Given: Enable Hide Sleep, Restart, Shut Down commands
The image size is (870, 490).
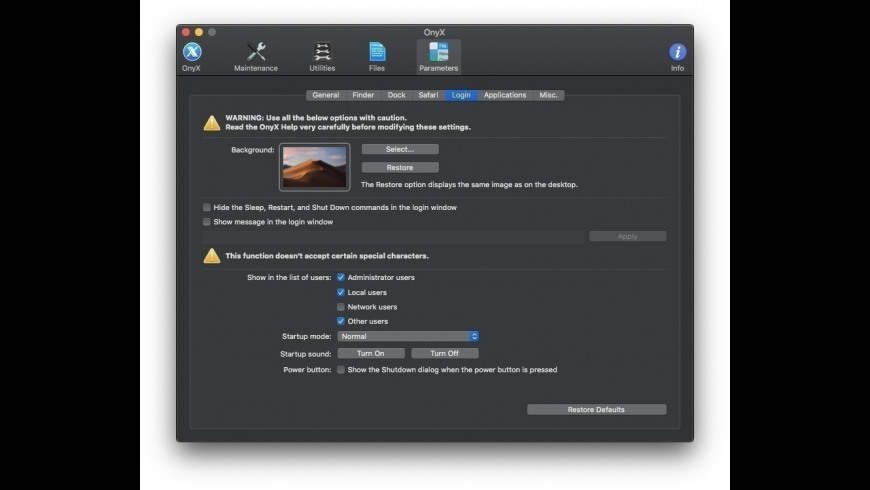Looking at the screenshot, I should coord(207,207).
